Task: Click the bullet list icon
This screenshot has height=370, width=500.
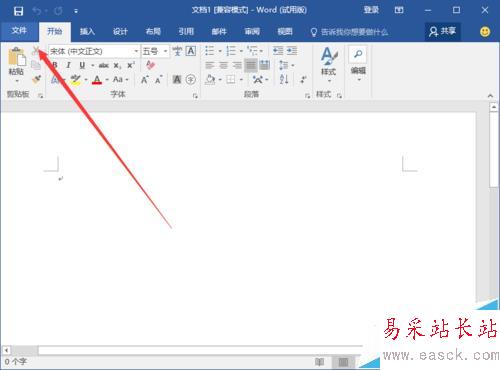Action: pyautogui.click(x=209, y=51)
